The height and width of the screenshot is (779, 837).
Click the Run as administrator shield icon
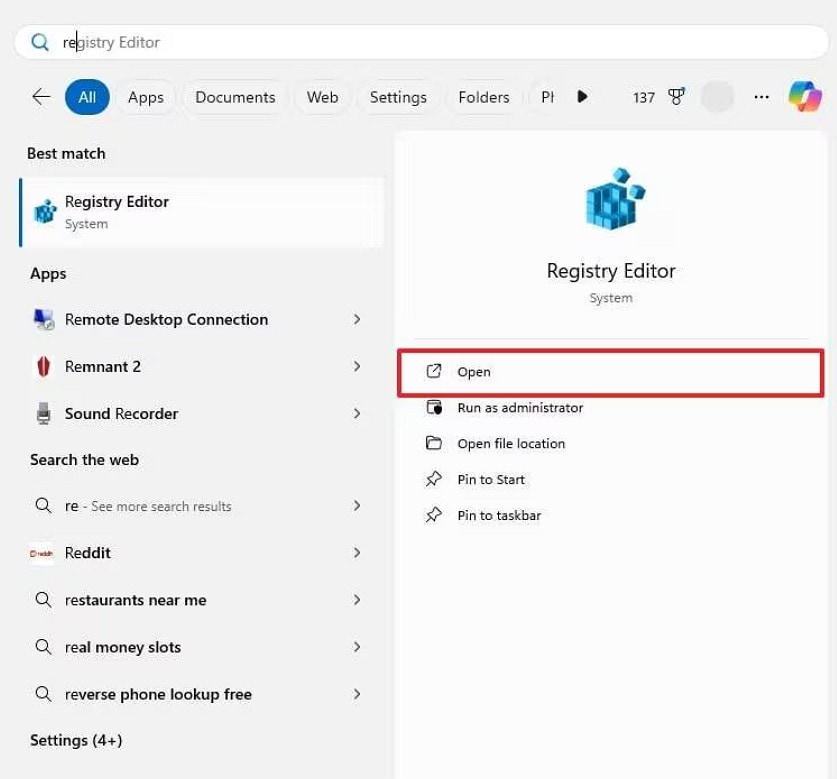click(434, 407)
